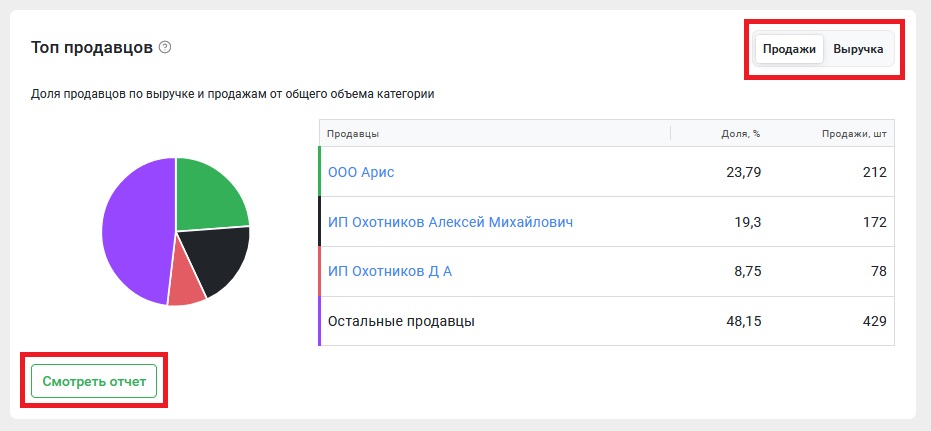Image resolution: width=931 pixels, height=431 pixels.
Task: Select sales value 172
Action: point(875,222)
